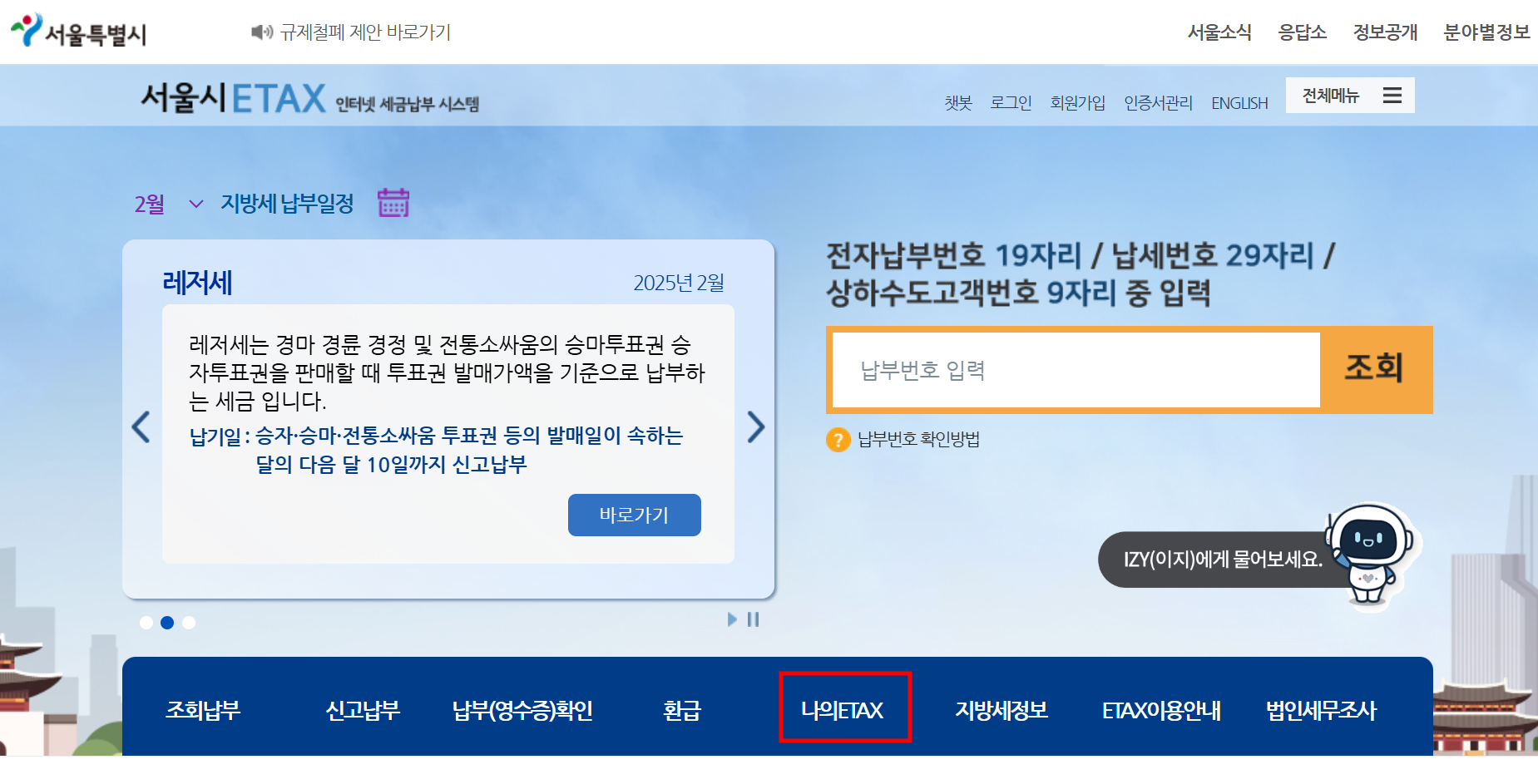Open 법인세무조사 menu

click(x=1321, y=710)
